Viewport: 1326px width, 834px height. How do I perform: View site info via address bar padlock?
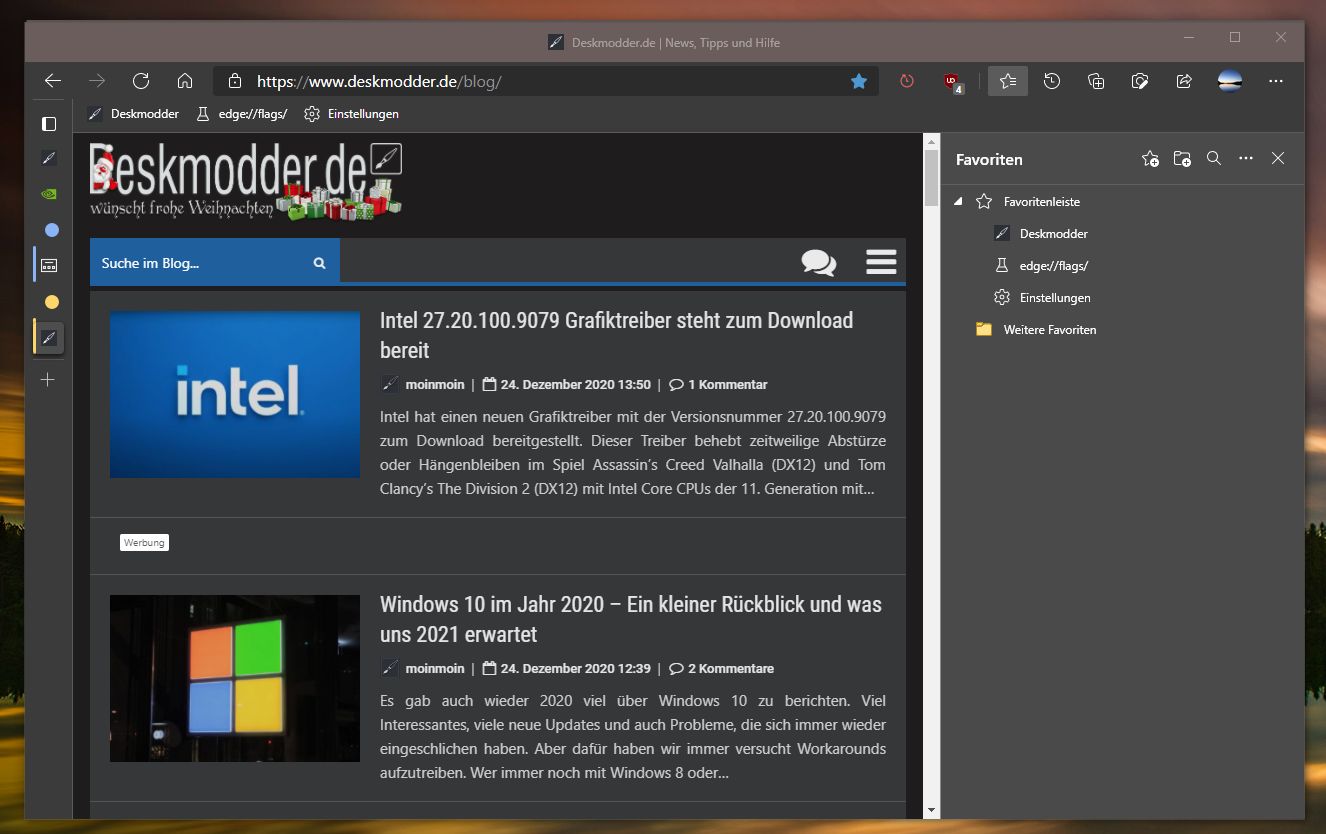(x=235, y=81)
